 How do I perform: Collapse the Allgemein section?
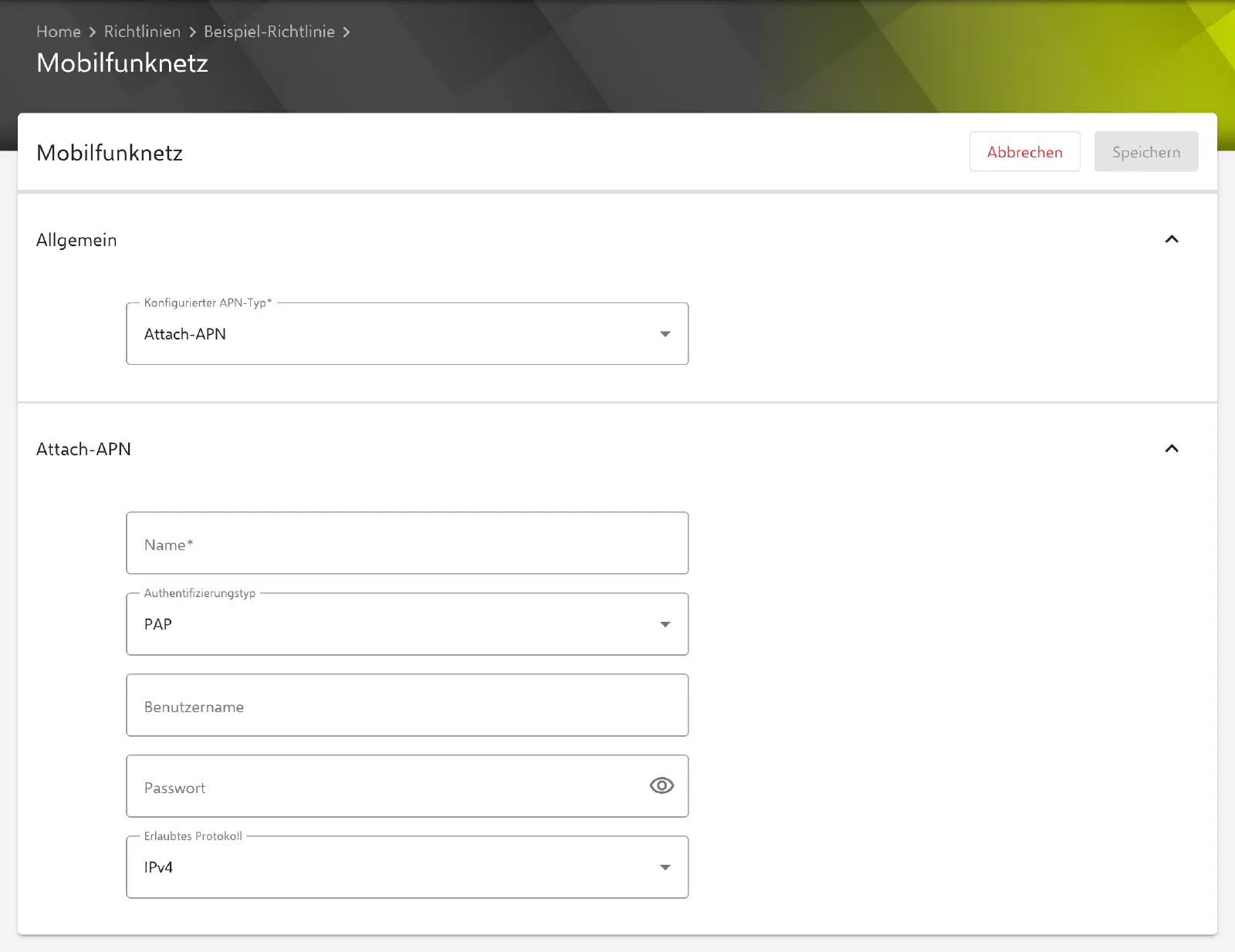click(1172, 239)
